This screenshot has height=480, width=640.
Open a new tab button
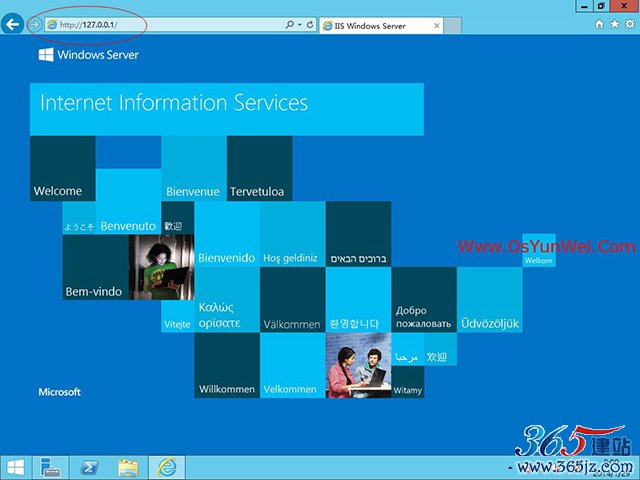[452, 26]
